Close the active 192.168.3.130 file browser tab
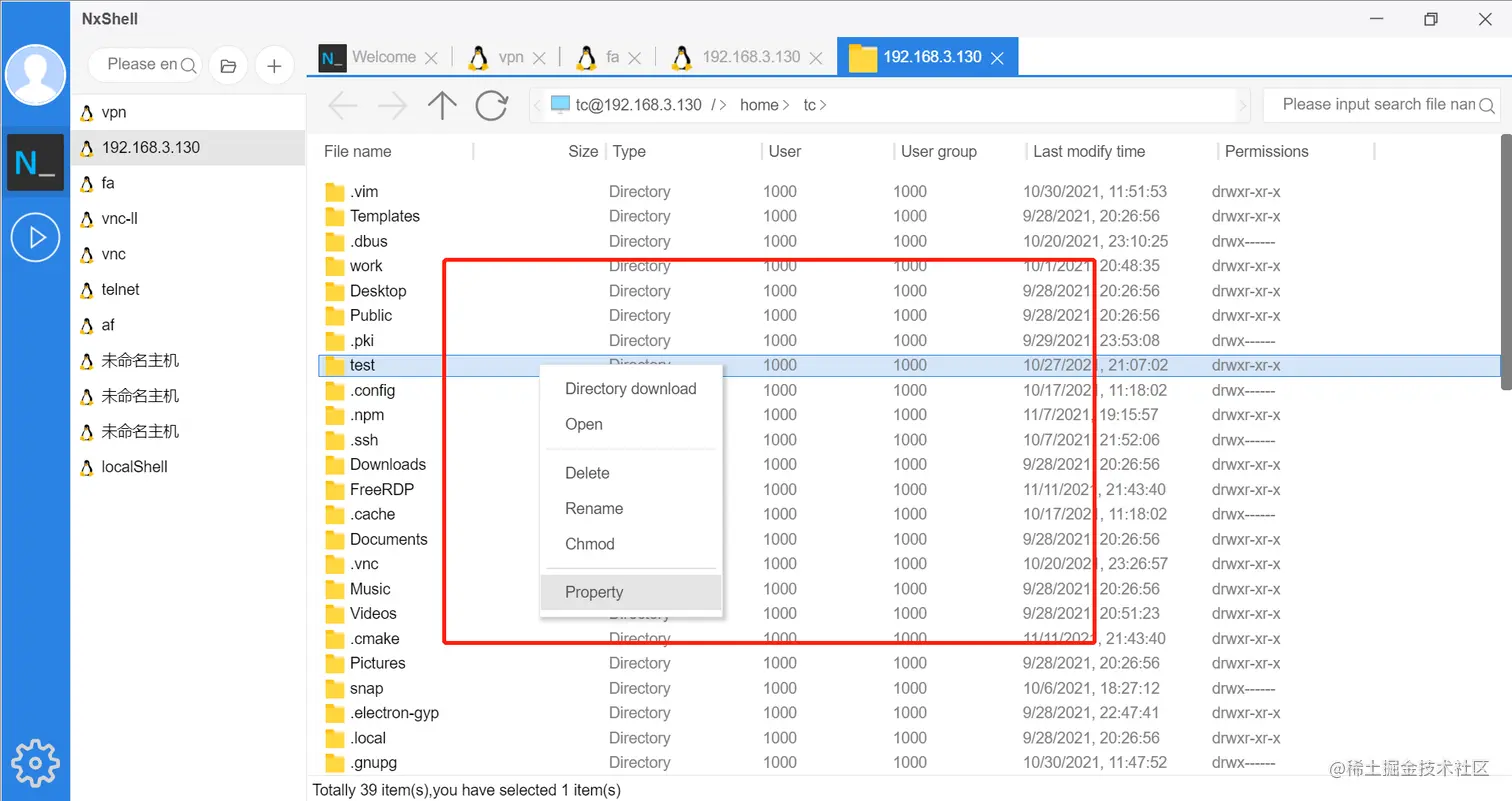Viewport: 1512px width, 801px height. [x=997, y=58]
